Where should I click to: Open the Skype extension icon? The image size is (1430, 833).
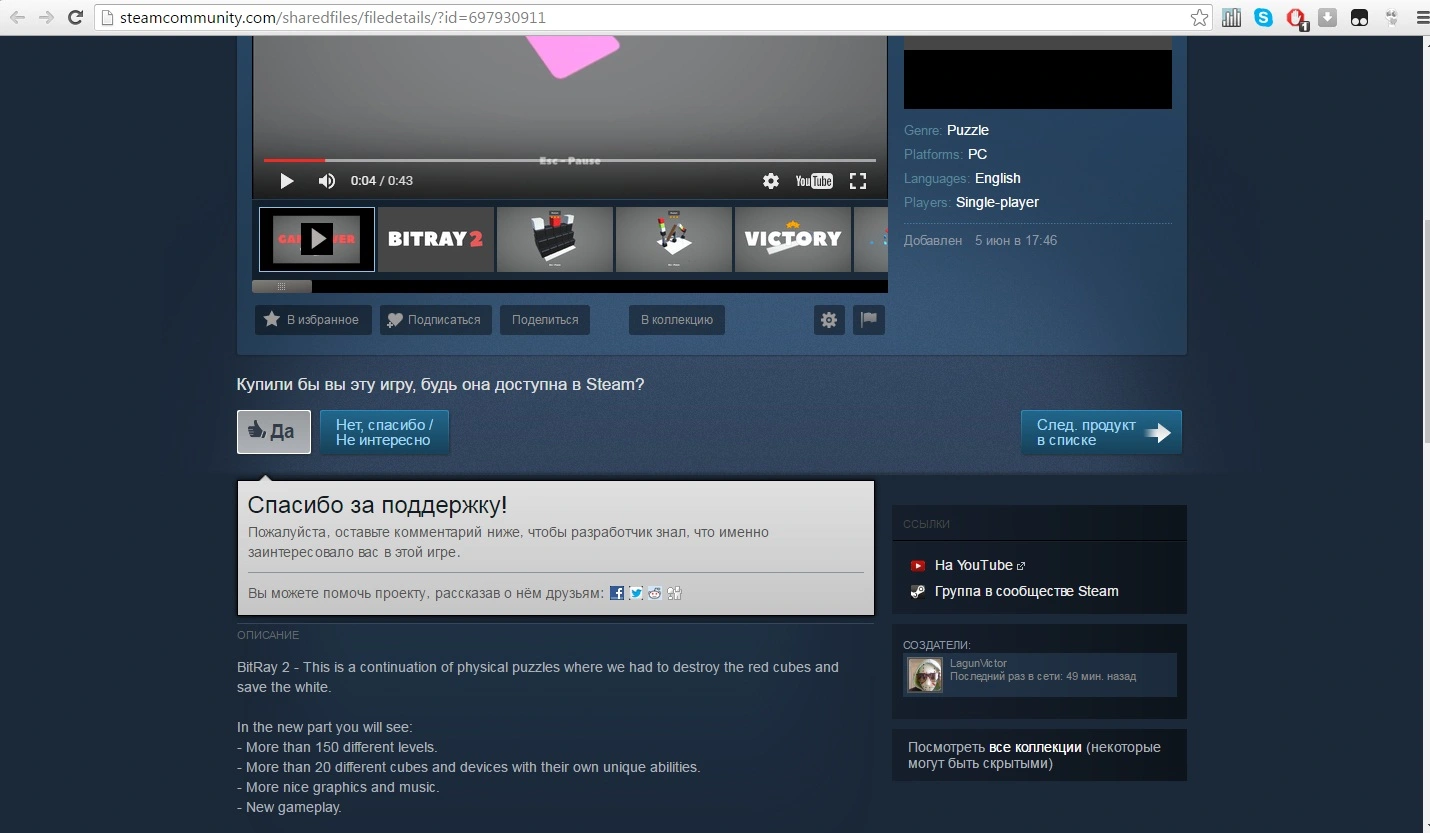pos(1264,17)
